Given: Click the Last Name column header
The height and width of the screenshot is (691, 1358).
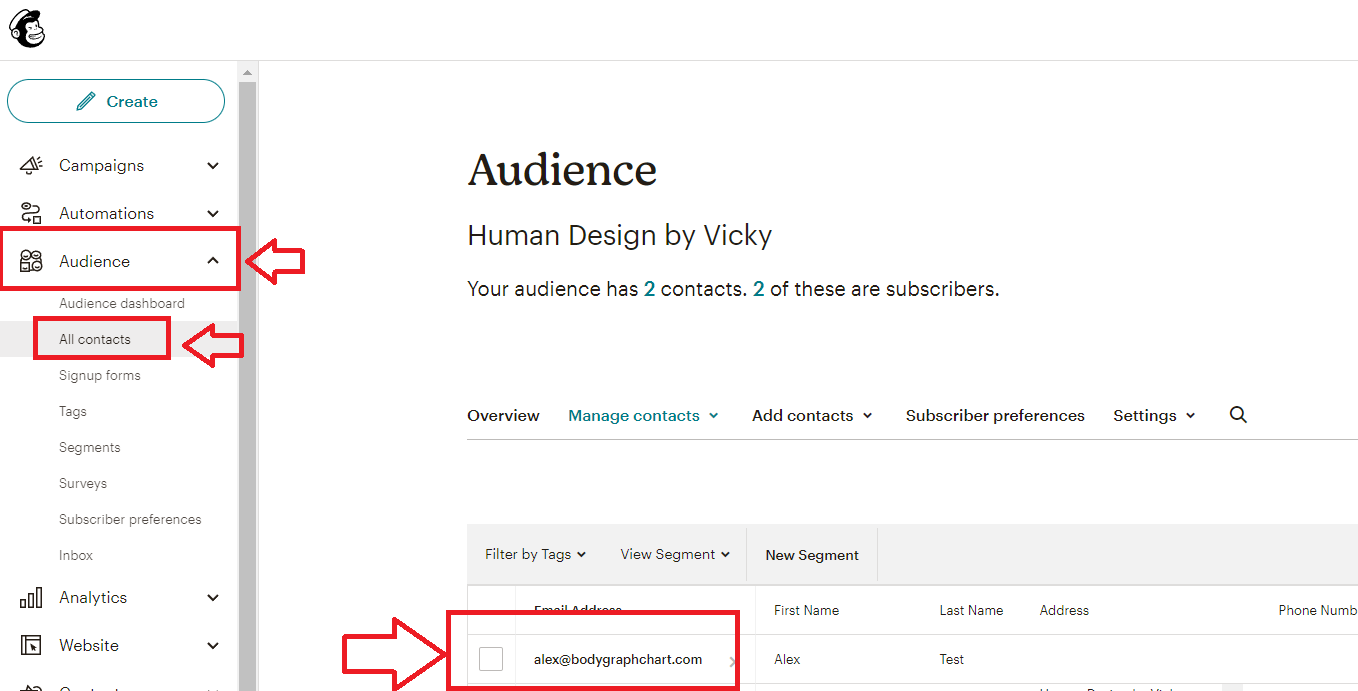Looking at the screenshot, I should pos(971,610).
